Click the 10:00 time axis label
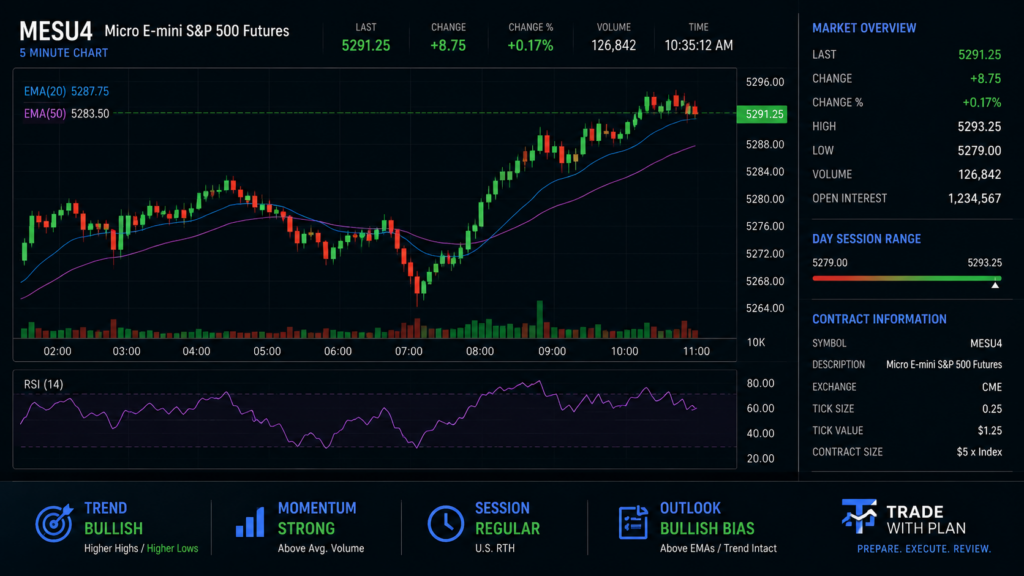 click(624, 351)
